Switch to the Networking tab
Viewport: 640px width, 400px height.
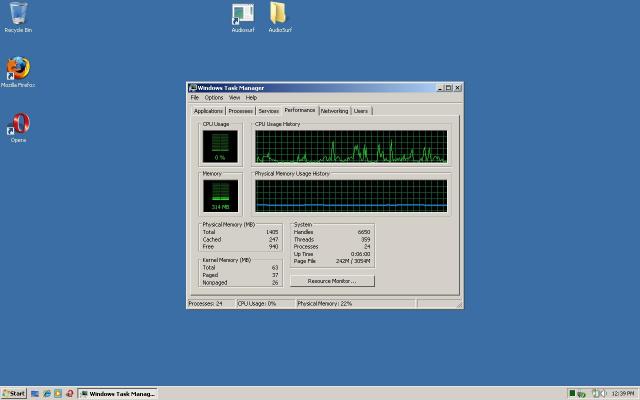[334, 111]
